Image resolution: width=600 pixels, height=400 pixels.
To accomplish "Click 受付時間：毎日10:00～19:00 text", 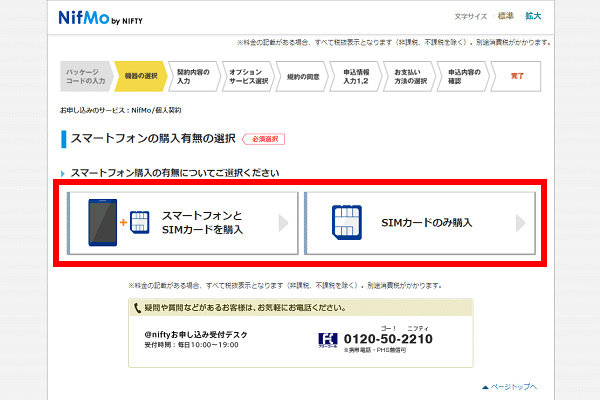I will (x=191, y=345).
